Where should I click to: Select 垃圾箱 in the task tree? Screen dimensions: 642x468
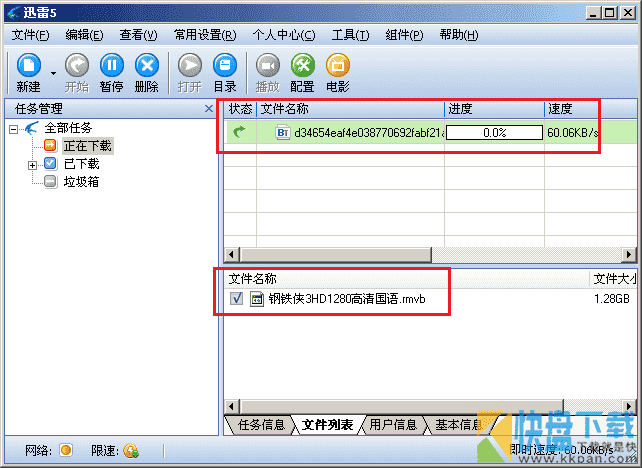pyautogui.click(x=81, y=181)
